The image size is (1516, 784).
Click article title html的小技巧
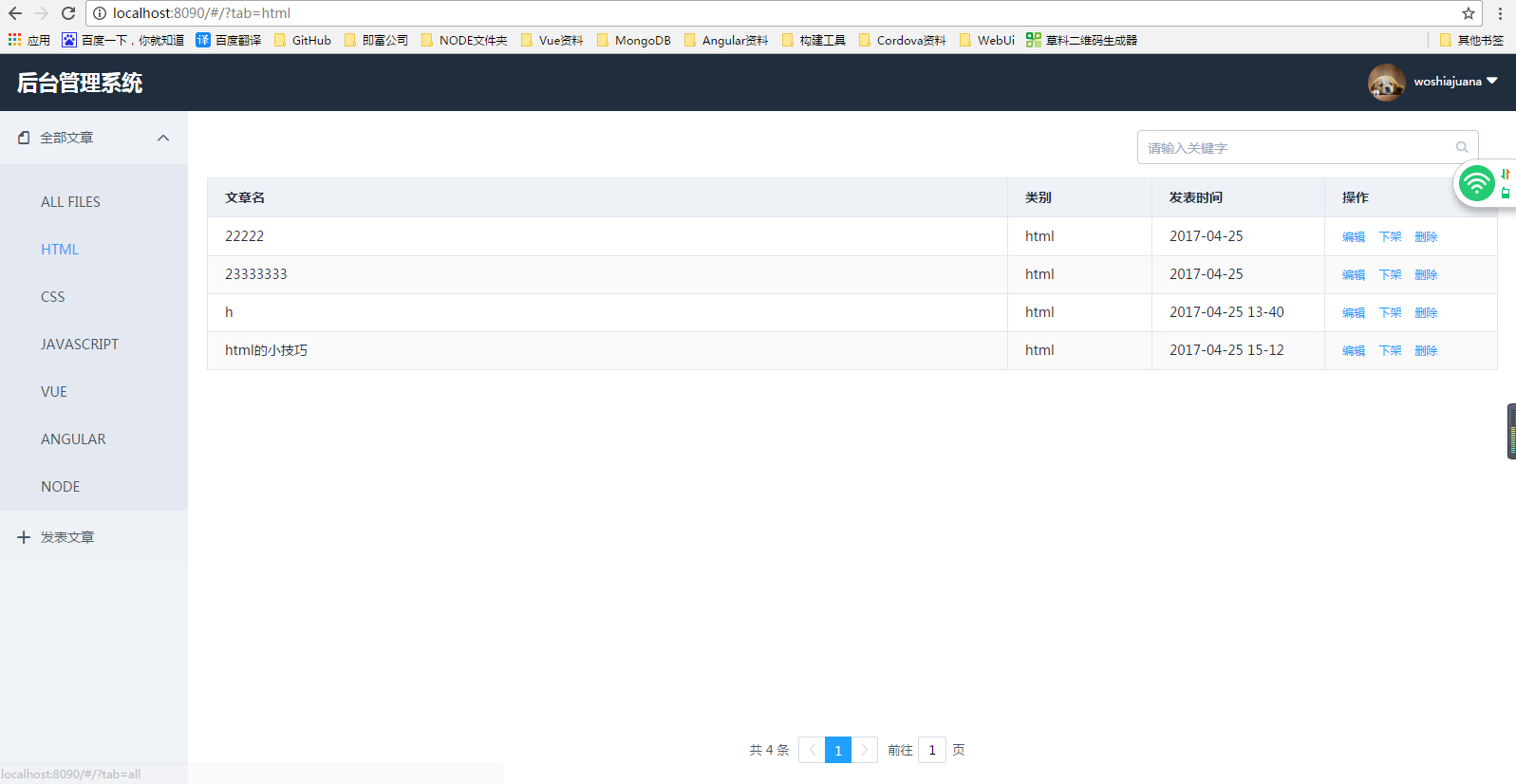coord(266,350)
